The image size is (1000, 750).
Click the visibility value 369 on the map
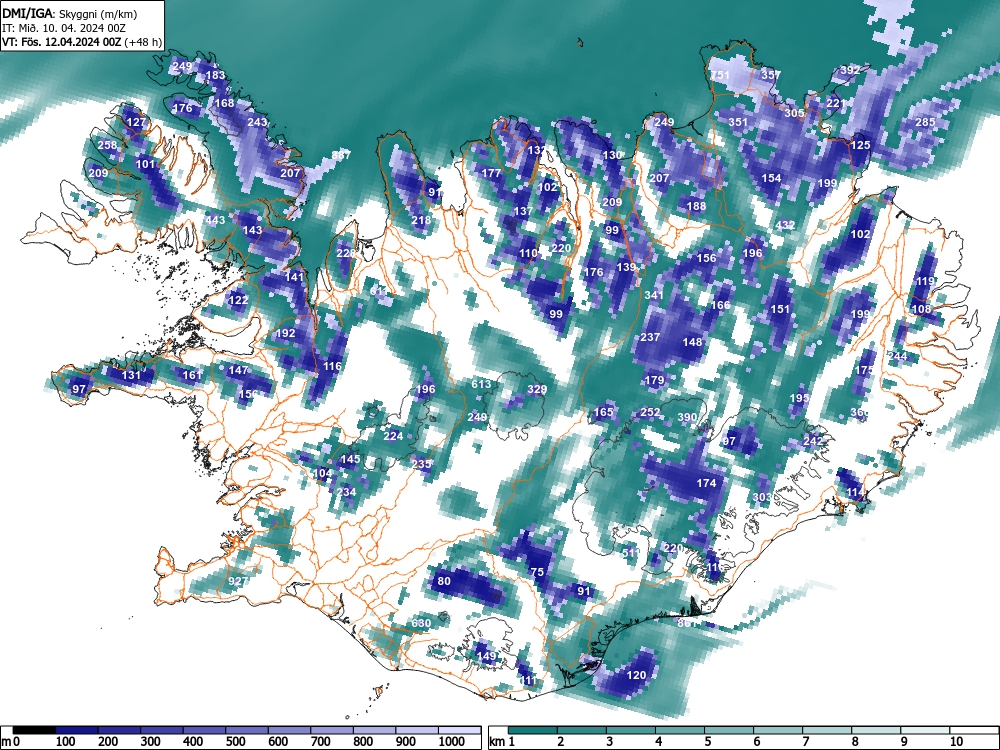pyautogui.click(x=860, y=413)
